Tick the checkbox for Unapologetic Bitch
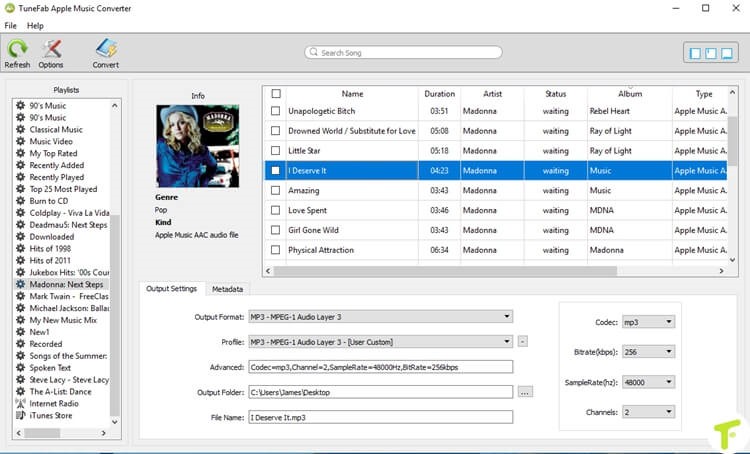The width and height of the screenshot is (750, 454). point(276,111)
